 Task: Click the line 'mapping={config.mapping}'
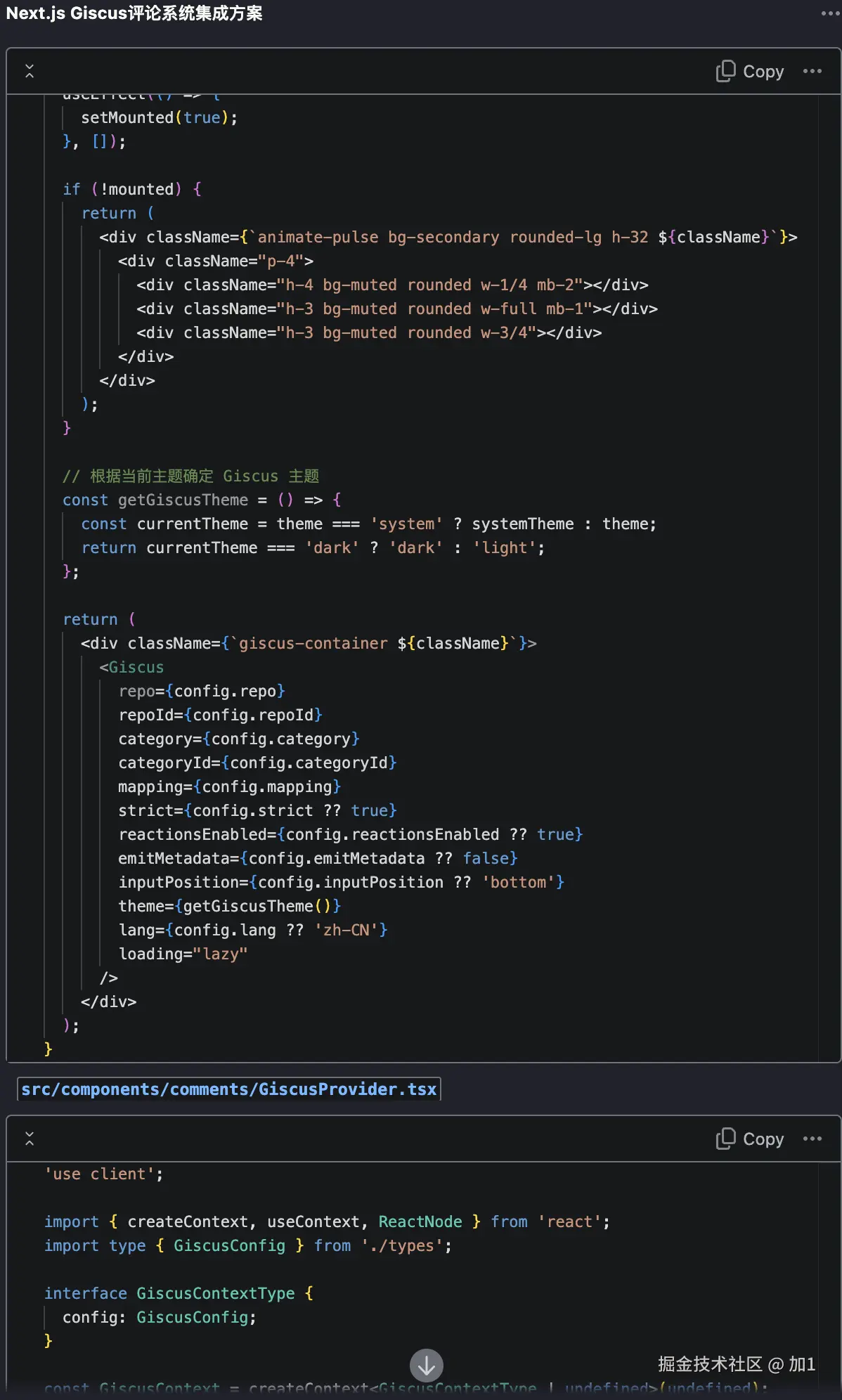(230, 786)
